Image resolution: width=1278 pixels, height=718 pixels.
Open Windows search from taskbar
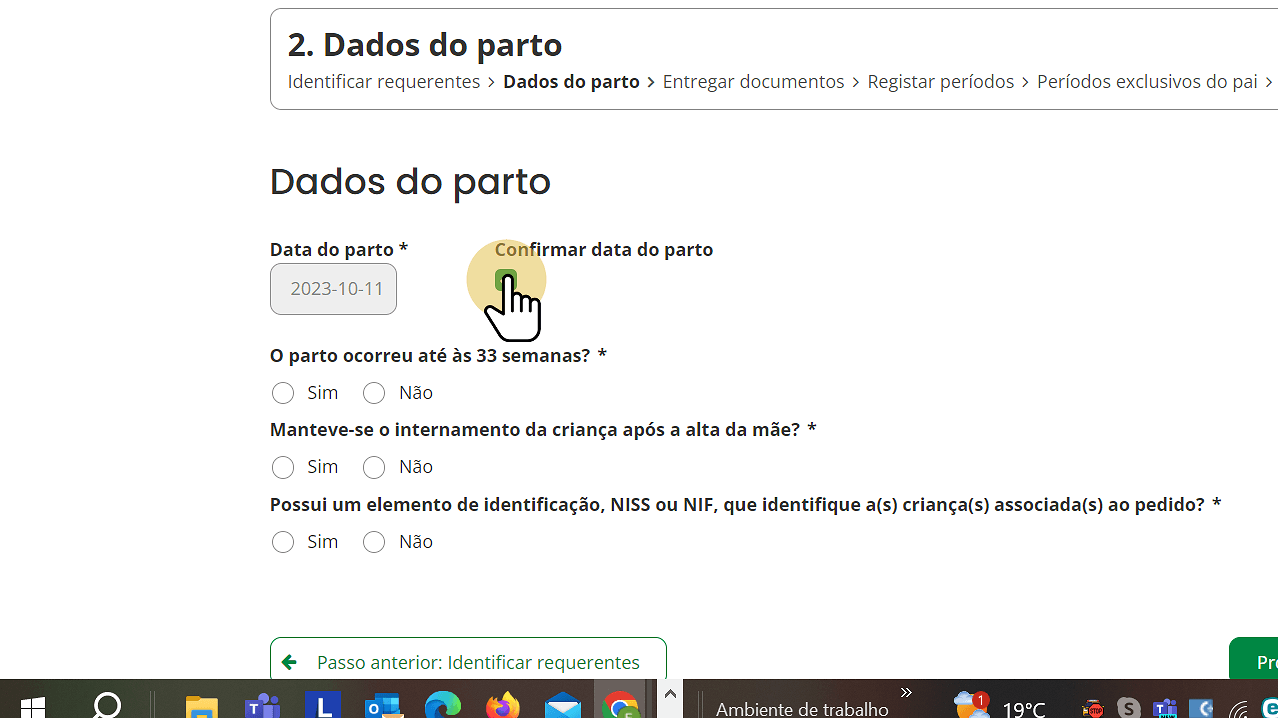(x=107, y=705)
